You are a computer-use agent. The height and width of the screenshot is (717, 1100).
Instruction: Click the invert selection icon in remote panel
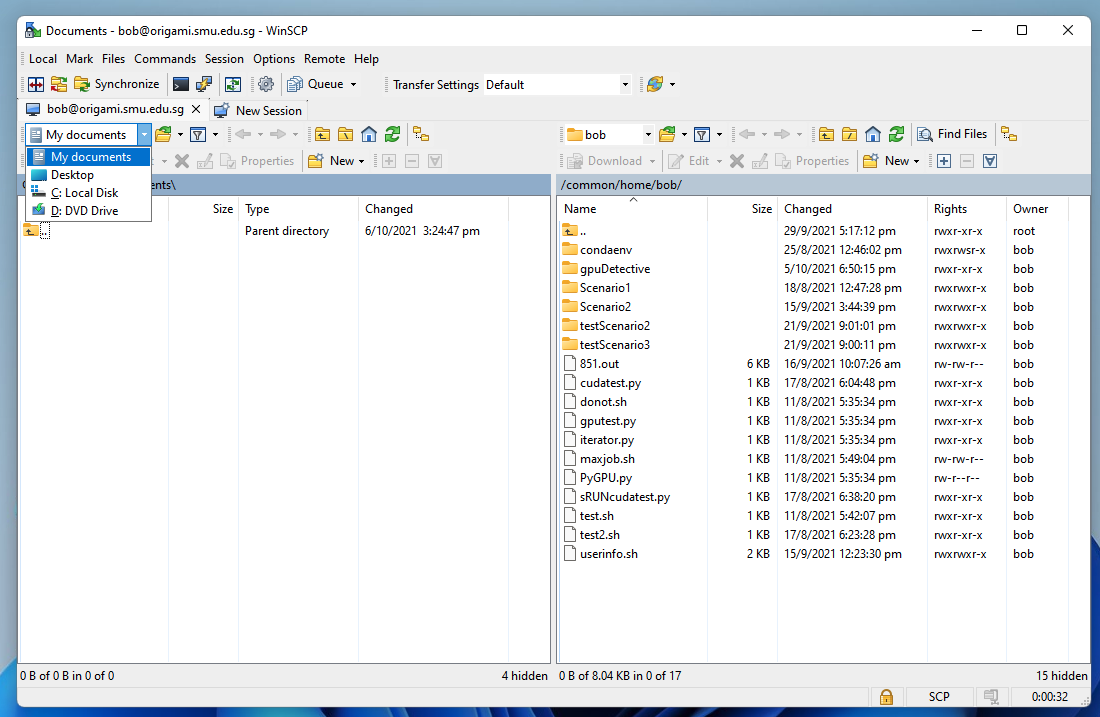click(989, 160)
